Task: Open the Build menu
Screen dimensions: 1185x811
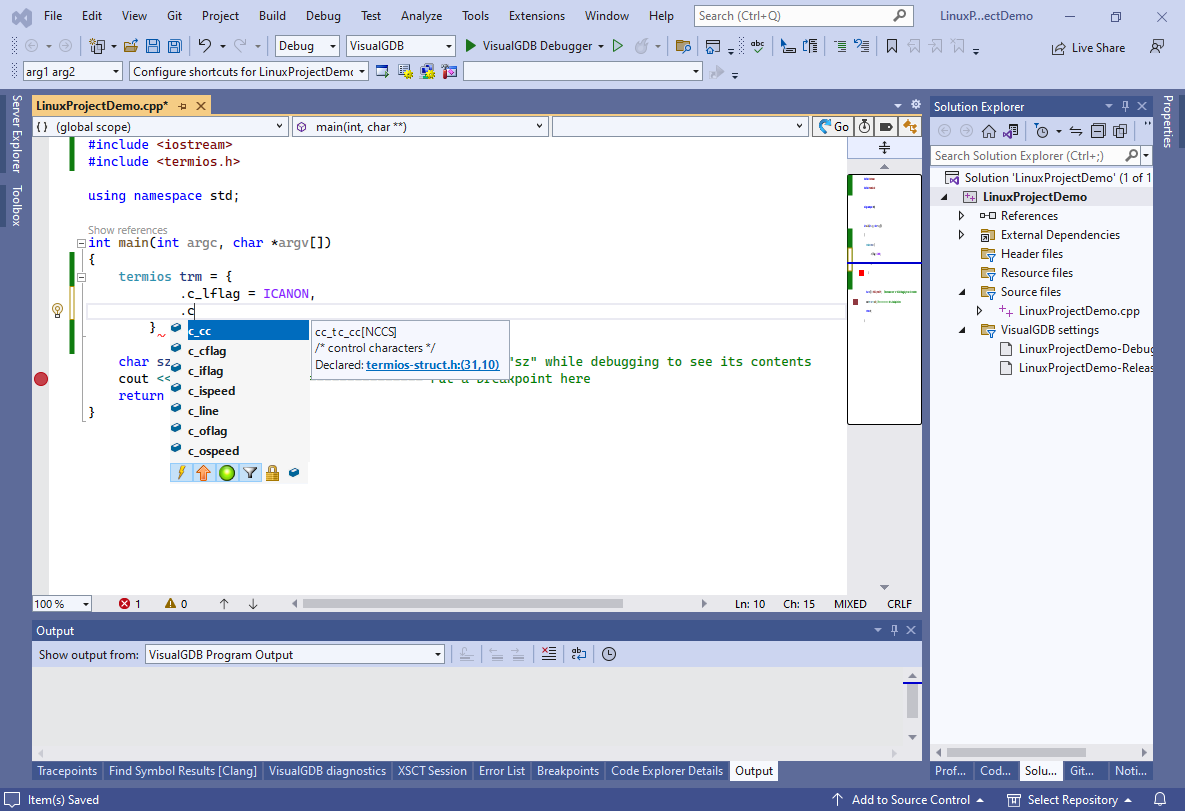Action: click(x=272, y=16)
